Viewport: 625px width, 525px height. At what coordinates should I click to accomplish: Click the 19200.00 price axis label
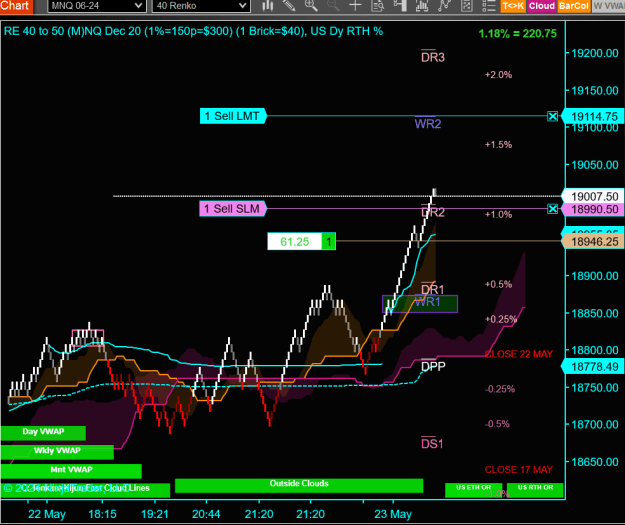coord(595,53)
